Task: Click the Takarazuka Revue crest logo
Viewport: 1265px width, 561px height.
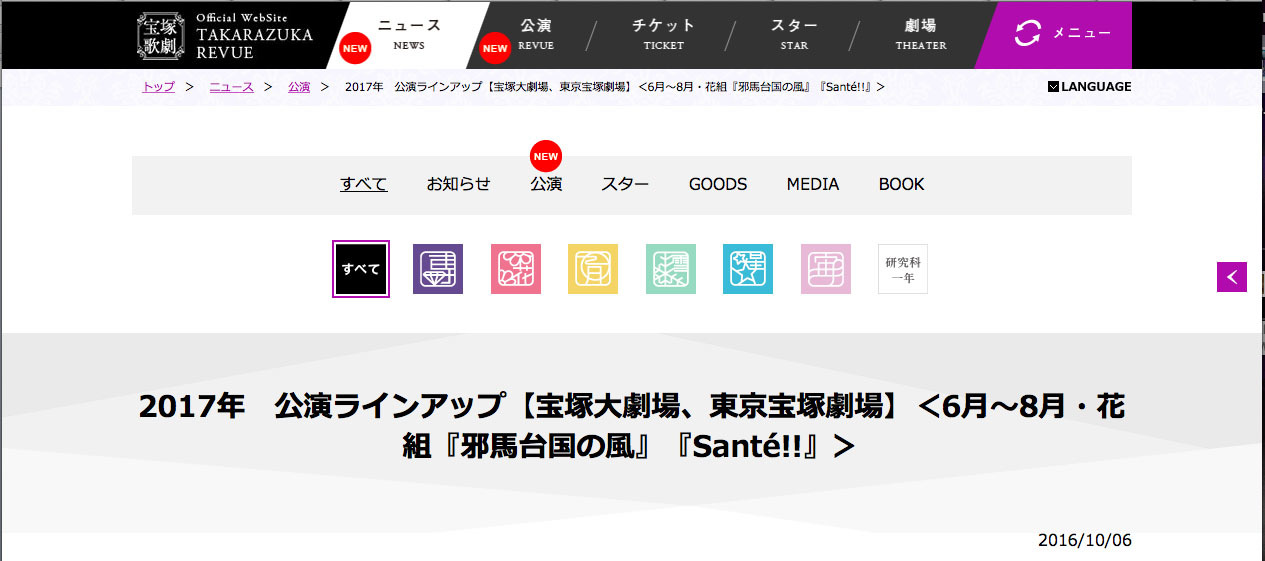Action: [162, 35]
